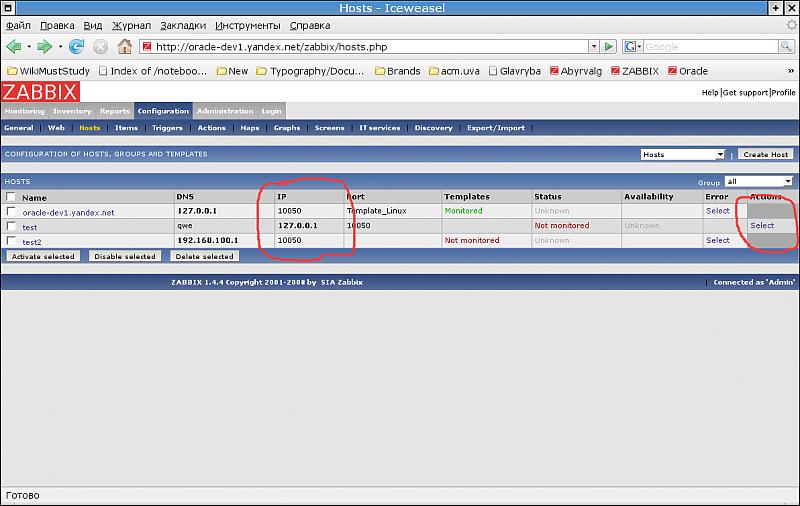Open the test2 host link
Image resolution: width=800 pixels, height=506 pixels.
click(32, 242)
